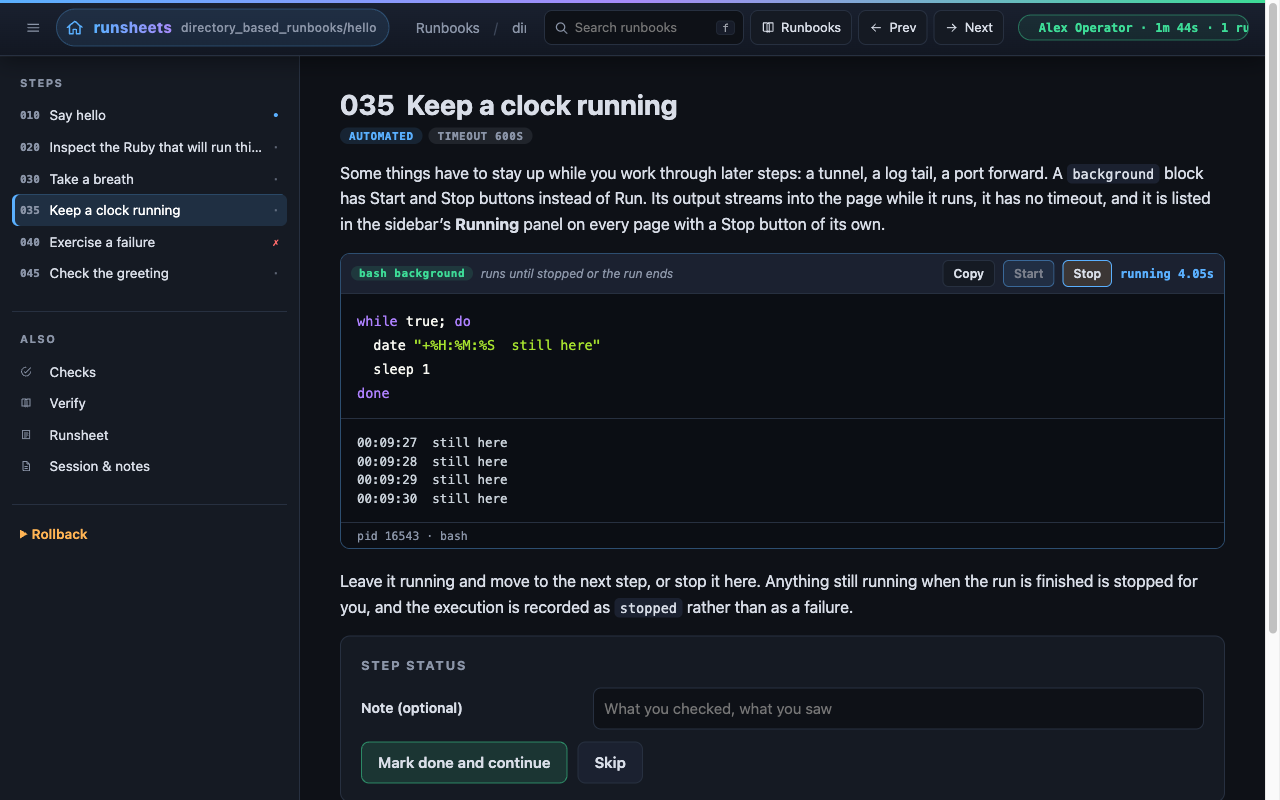Stop the running background block
This screenshot has width=1280, height=800.
tap(1087, 273)
